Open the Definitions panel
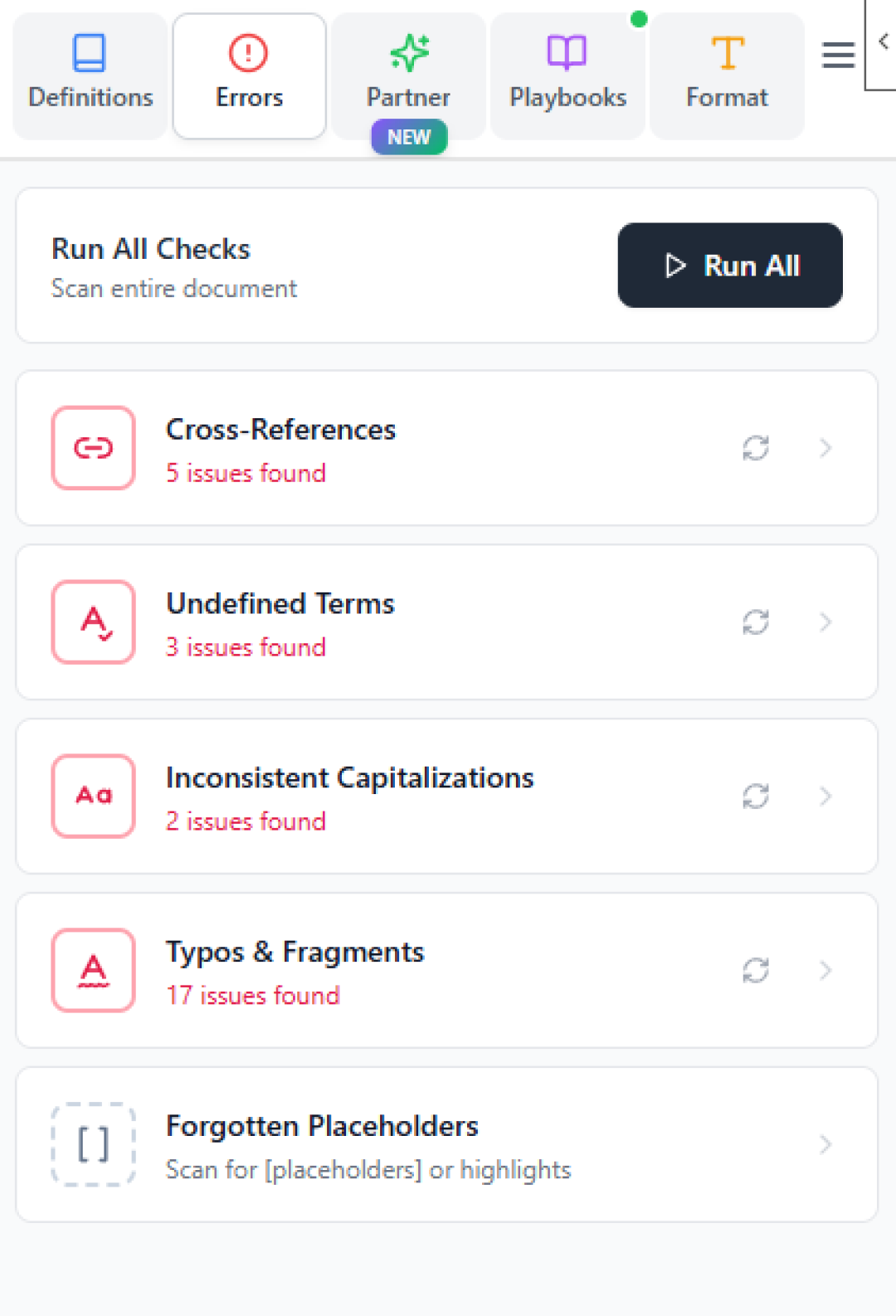The width and height of the screenshot is (896, 1316). [89, 75]
